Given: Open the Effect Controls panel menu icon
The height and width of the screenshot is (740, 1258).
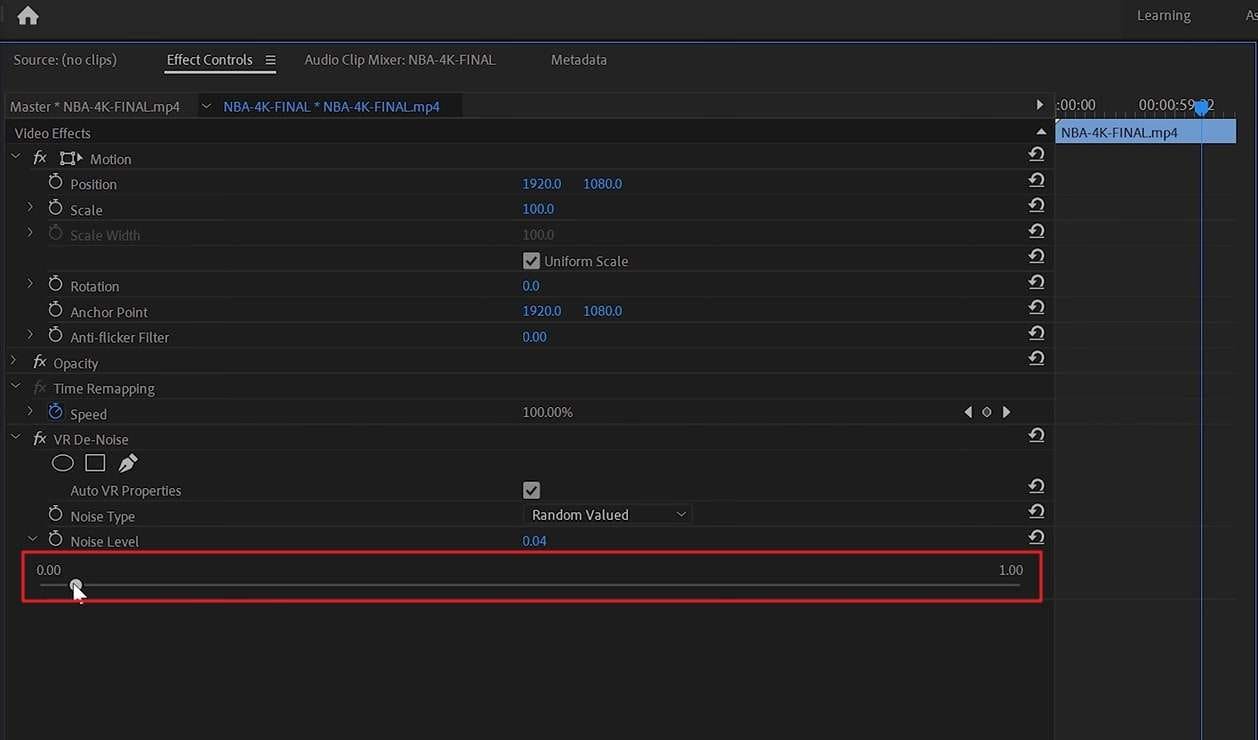Looking at the screenshot, I should pos(270,60).
